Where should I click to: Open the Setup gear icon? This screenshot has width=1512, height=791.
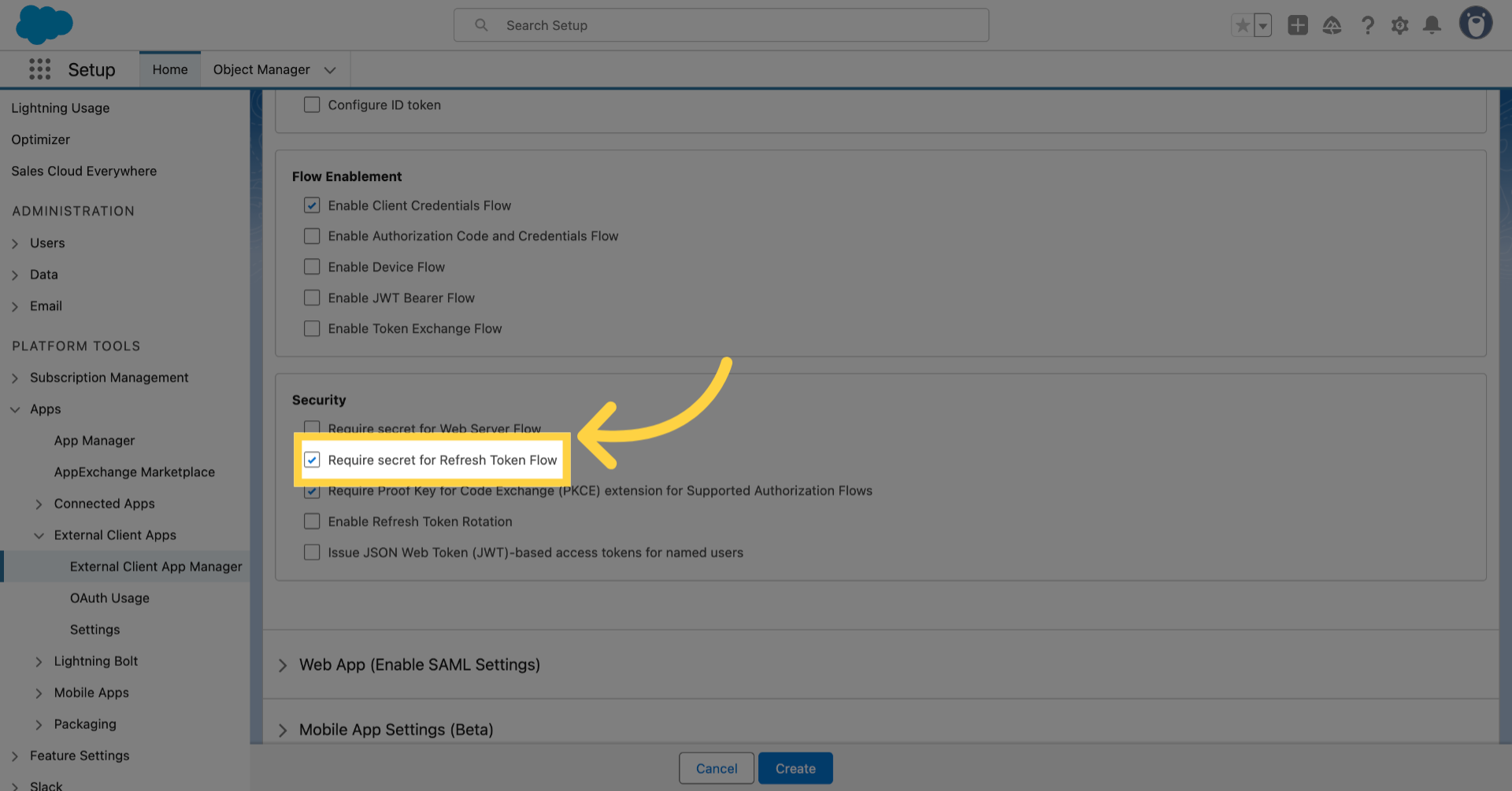1399,25
